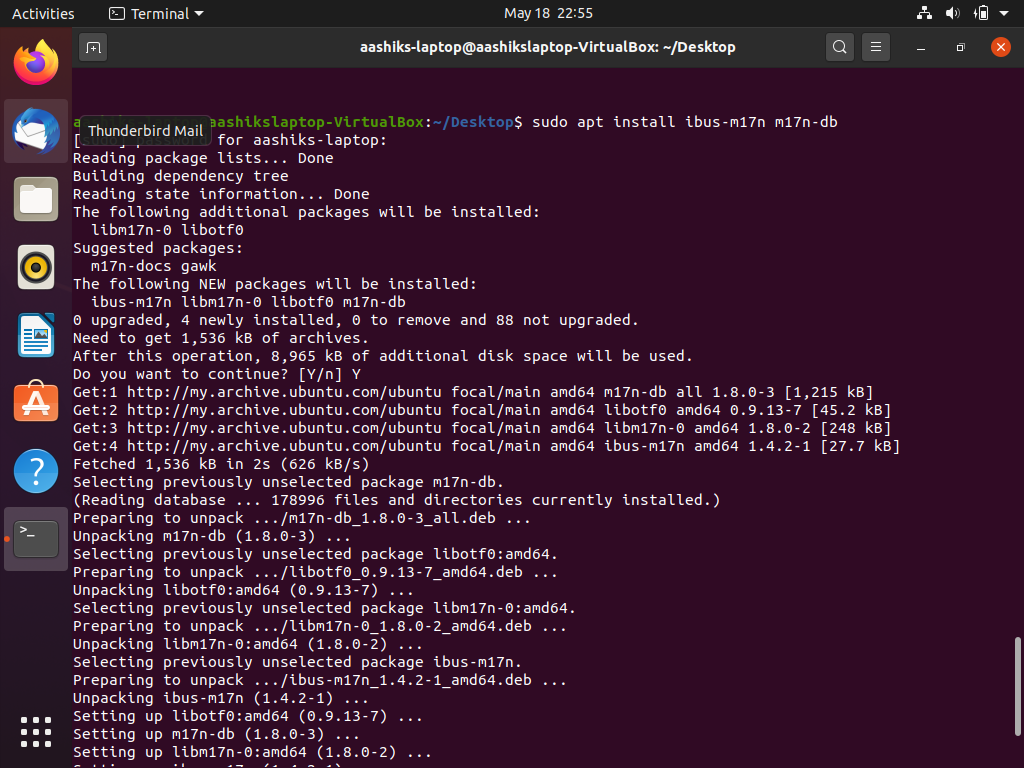Select the Terminal icon in dock
The width and height of the screenshot is (1024, 768).
coord(36,539)
